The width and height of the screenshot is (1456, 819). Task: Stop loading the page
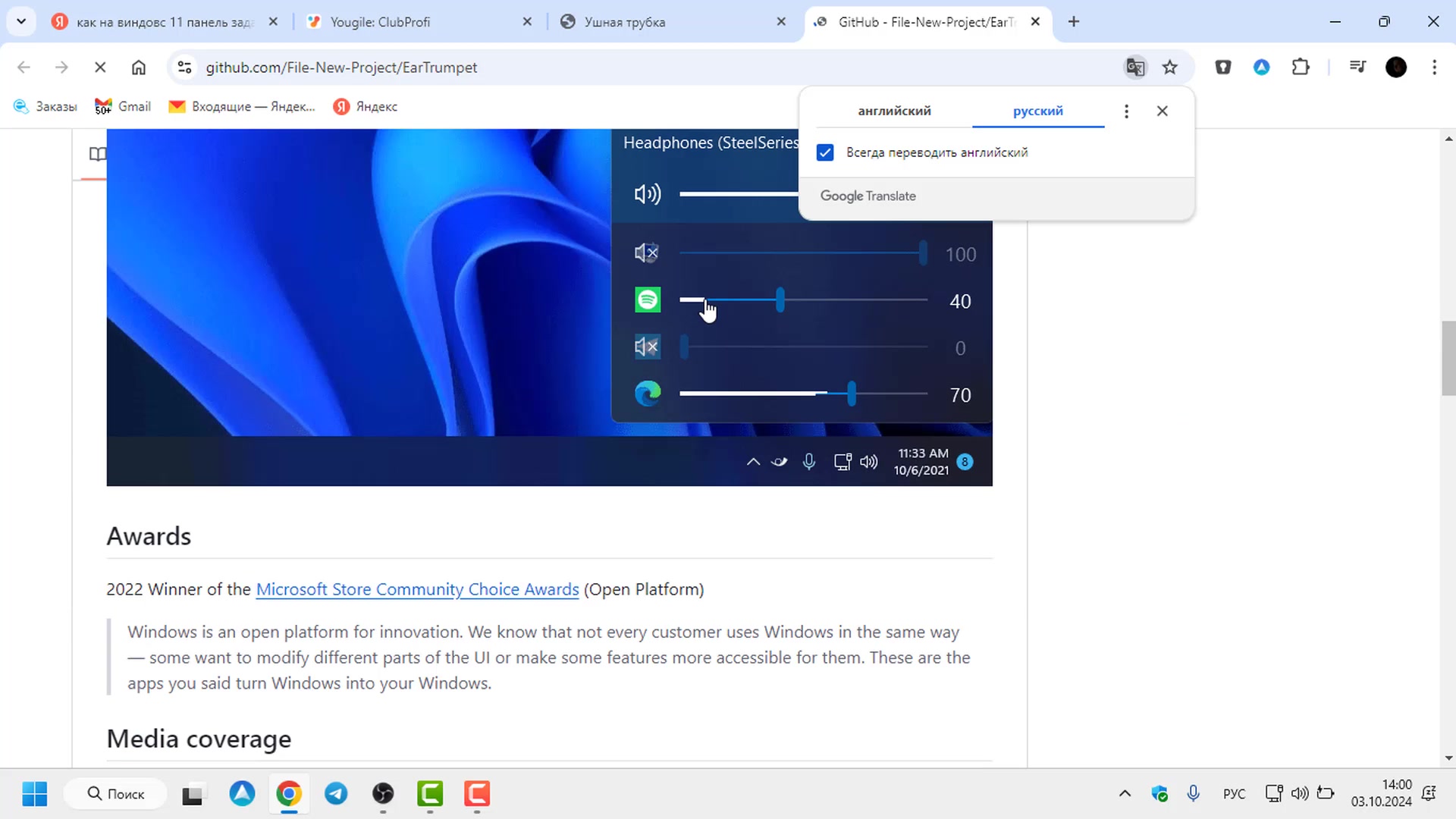99,67
